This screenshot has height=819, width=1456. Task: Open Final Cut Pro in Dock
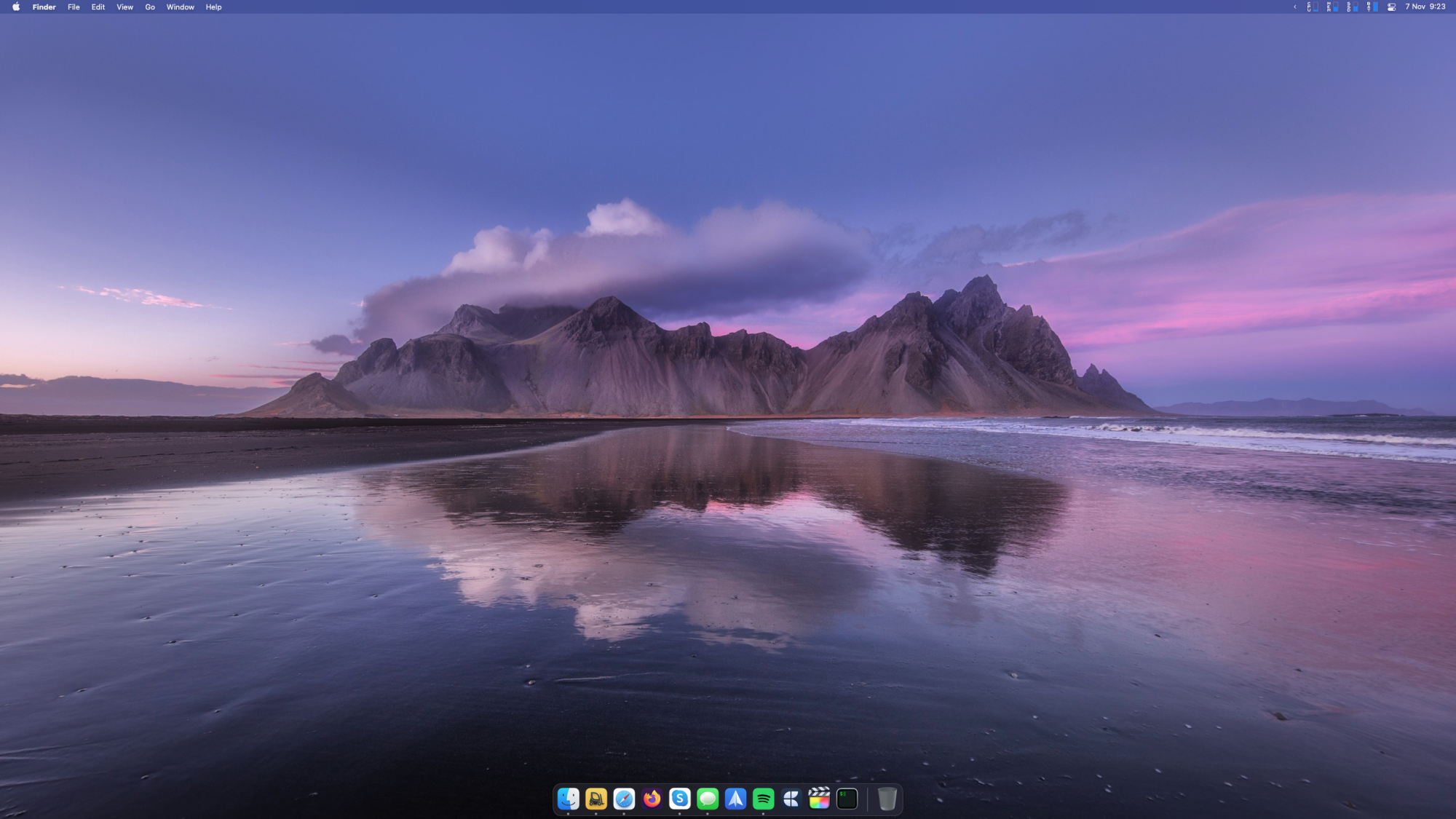[819, 799]
